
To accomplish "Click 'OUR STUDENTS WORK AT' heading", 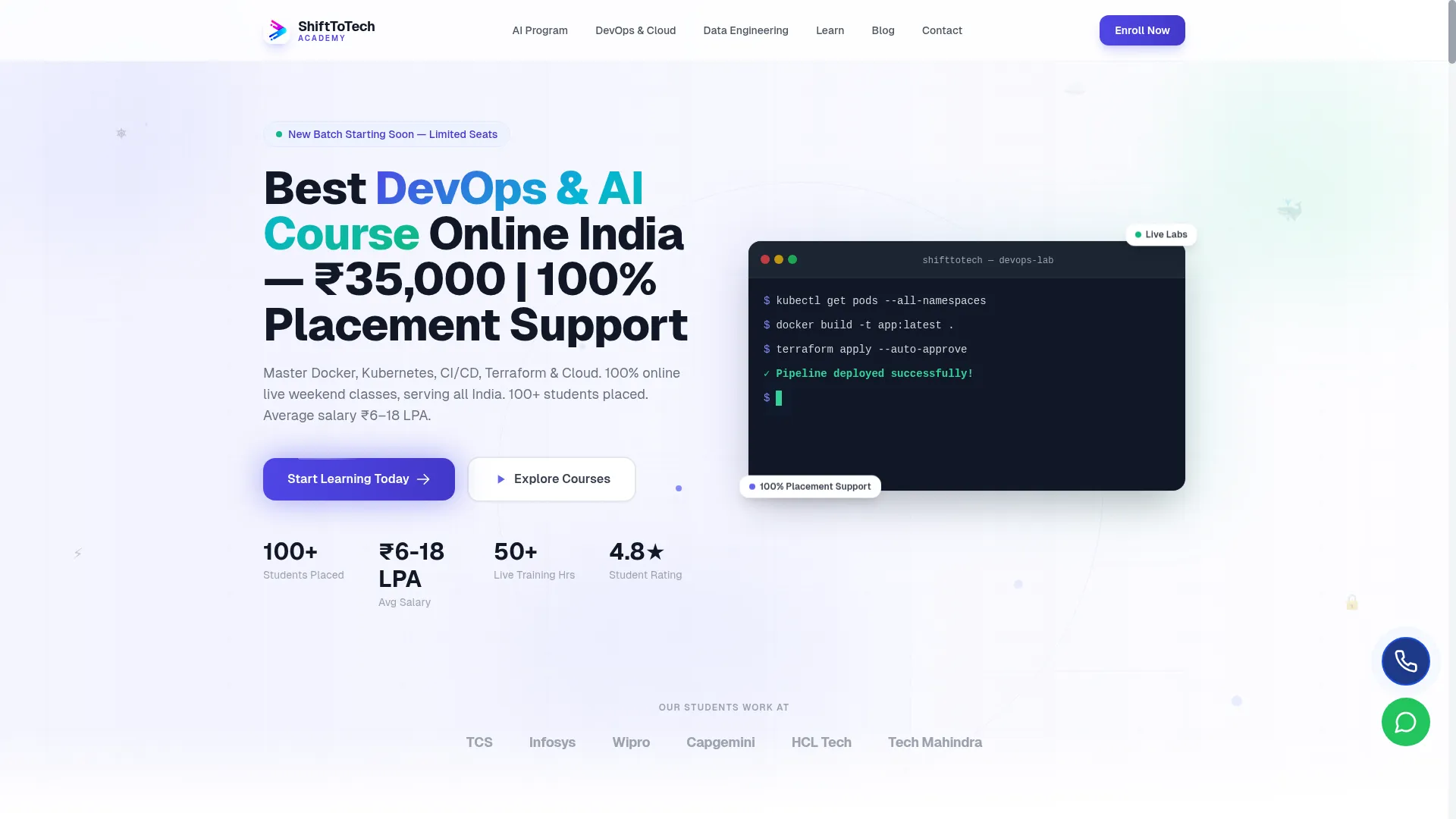I will tap(723, 708).
